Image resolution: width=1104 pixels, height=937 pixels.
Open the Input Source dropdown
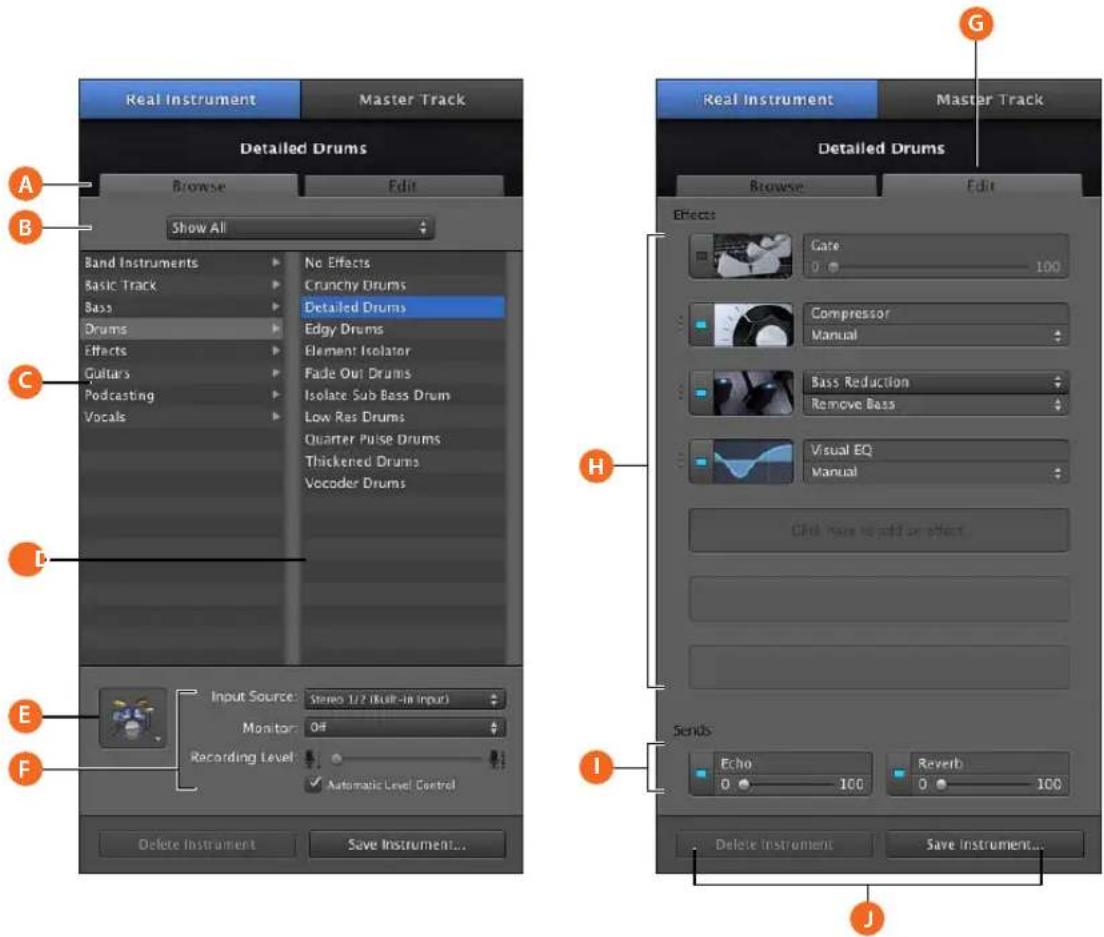point(404,699)
